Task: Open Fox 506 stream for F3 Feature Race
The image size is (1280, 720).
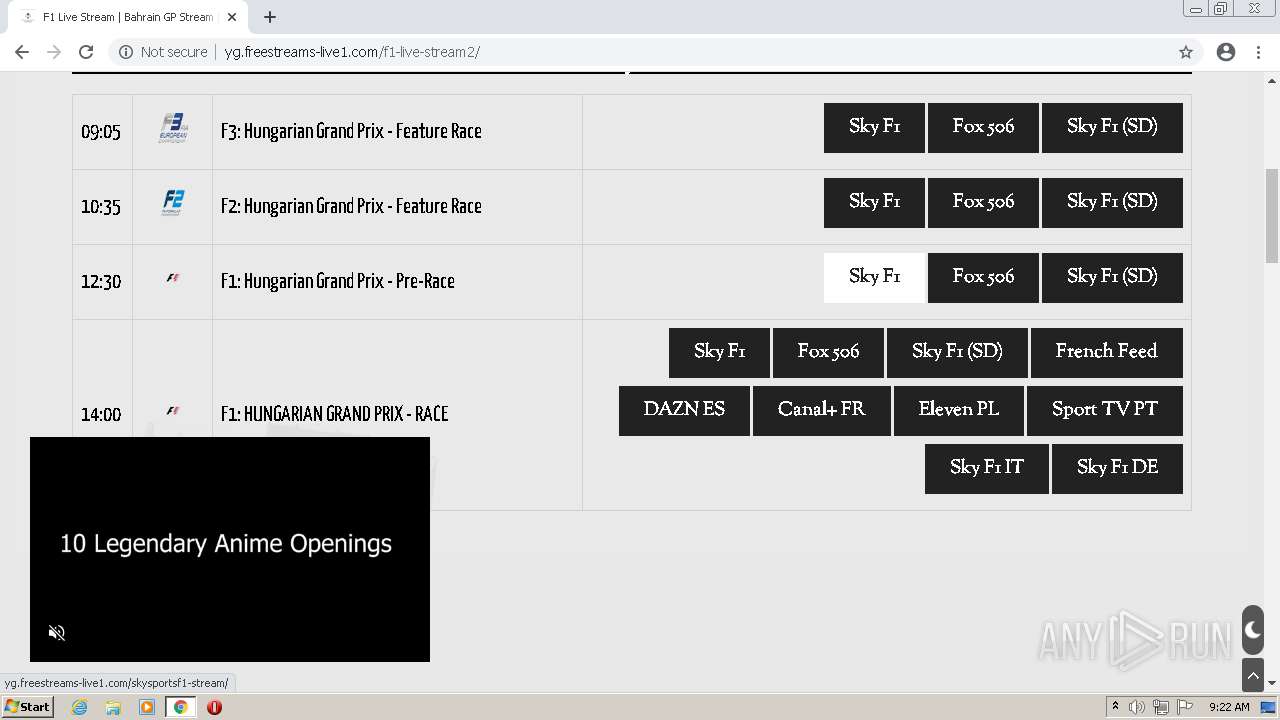Action: click(983, 127)
